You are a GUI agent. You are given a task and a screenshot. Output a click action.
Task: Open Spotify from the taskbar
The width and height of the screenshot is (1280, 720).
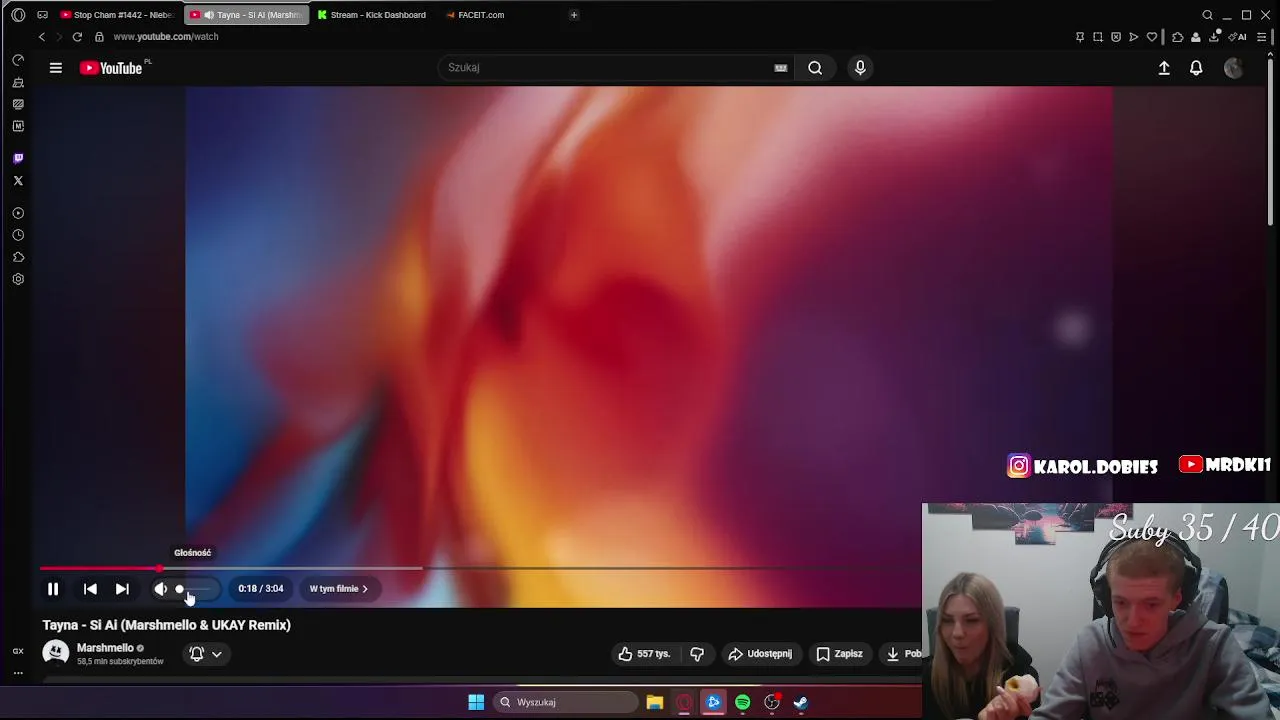point(743,702)
